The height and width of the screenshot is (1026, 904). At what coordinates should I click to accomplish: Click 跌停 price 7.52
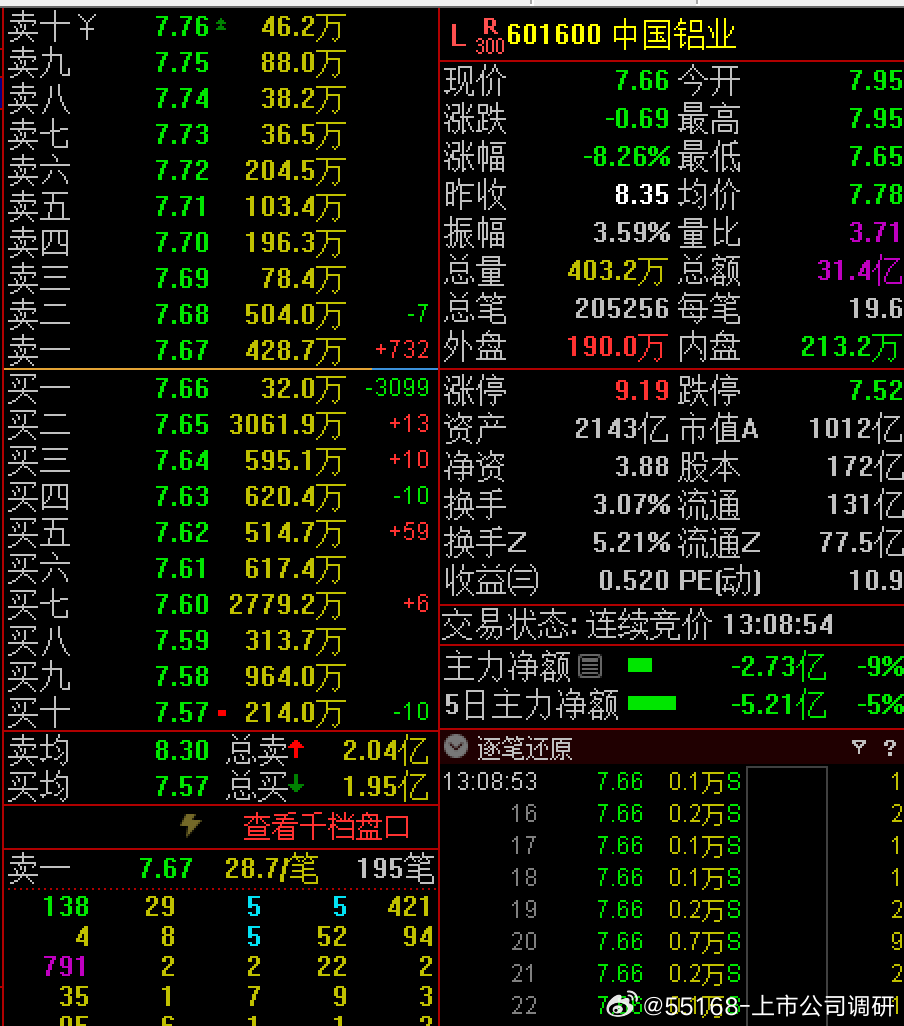pos(876,391)
